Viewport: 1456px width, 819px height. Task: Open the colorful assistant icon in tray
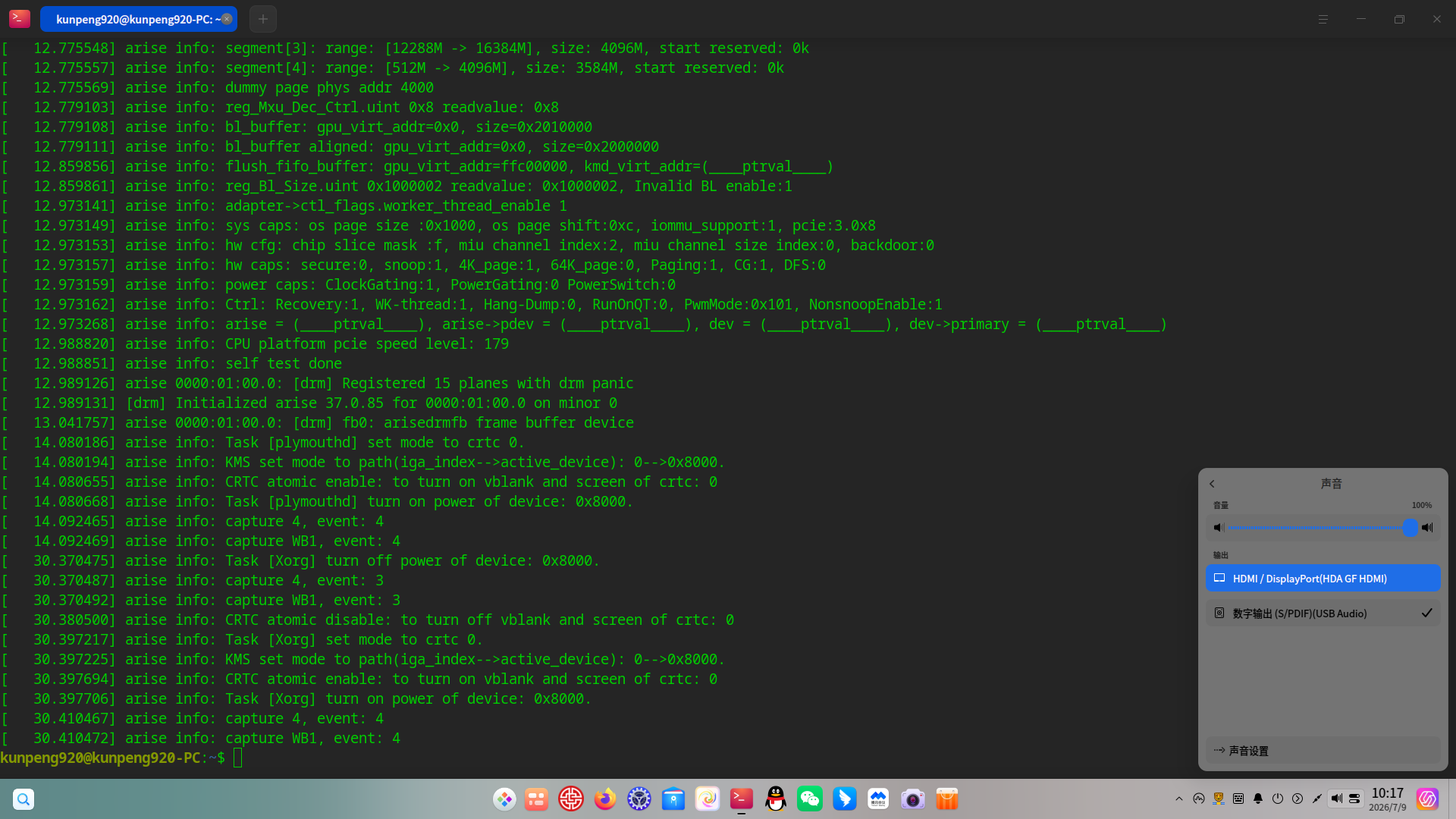point(1427,799)
